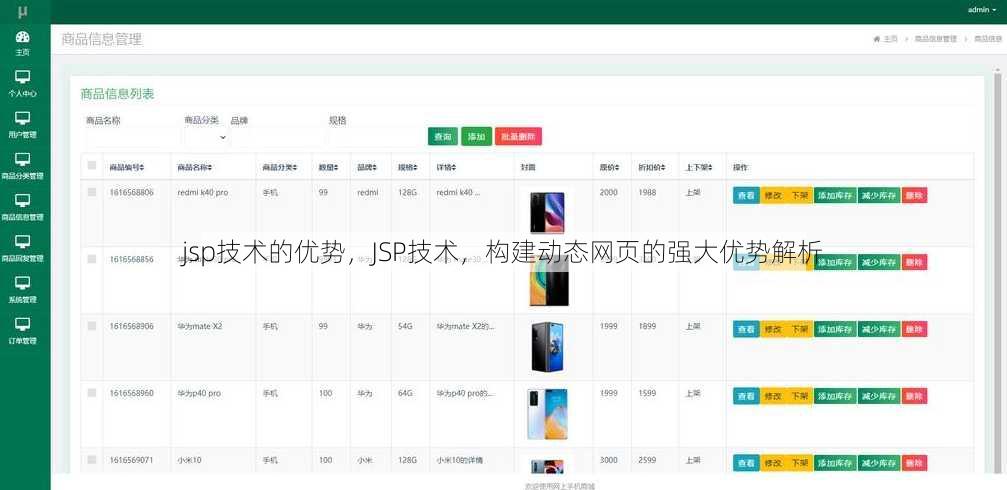This screenshot has width=1007, height=490.
Task: Click 修改 for 小米10
Action: pos(773,462)
